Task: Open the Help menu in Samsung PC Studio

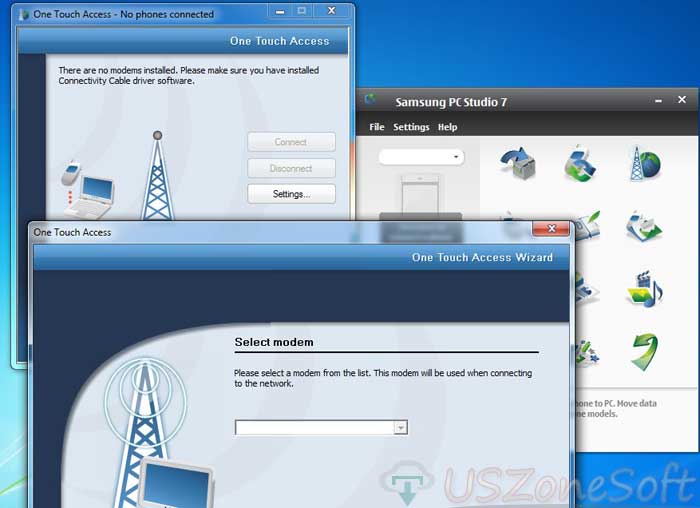Action: [x=447, y=127]
